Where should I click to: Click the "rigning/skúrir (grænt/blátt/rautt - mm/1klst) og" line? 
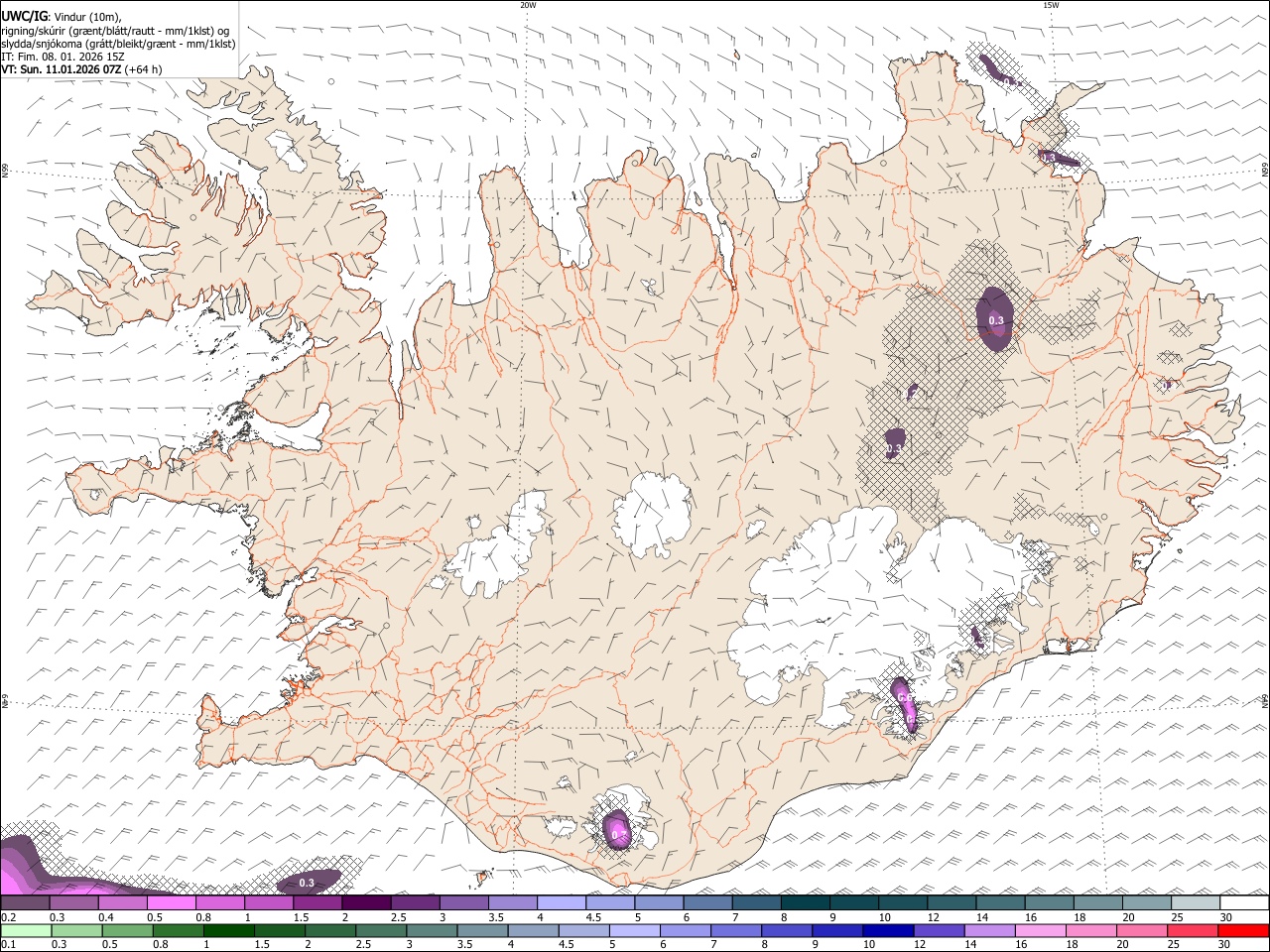[x=115, y=31]
